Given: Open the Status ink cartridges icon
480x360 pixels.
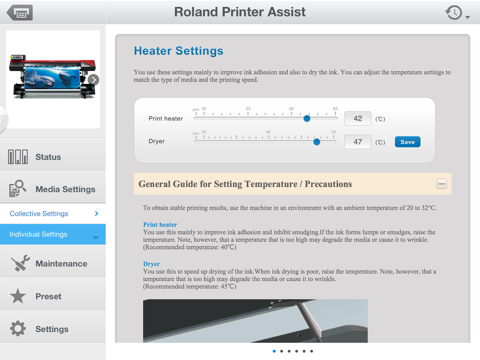Looking at the screenshot, I should click(x=18, y=157).
